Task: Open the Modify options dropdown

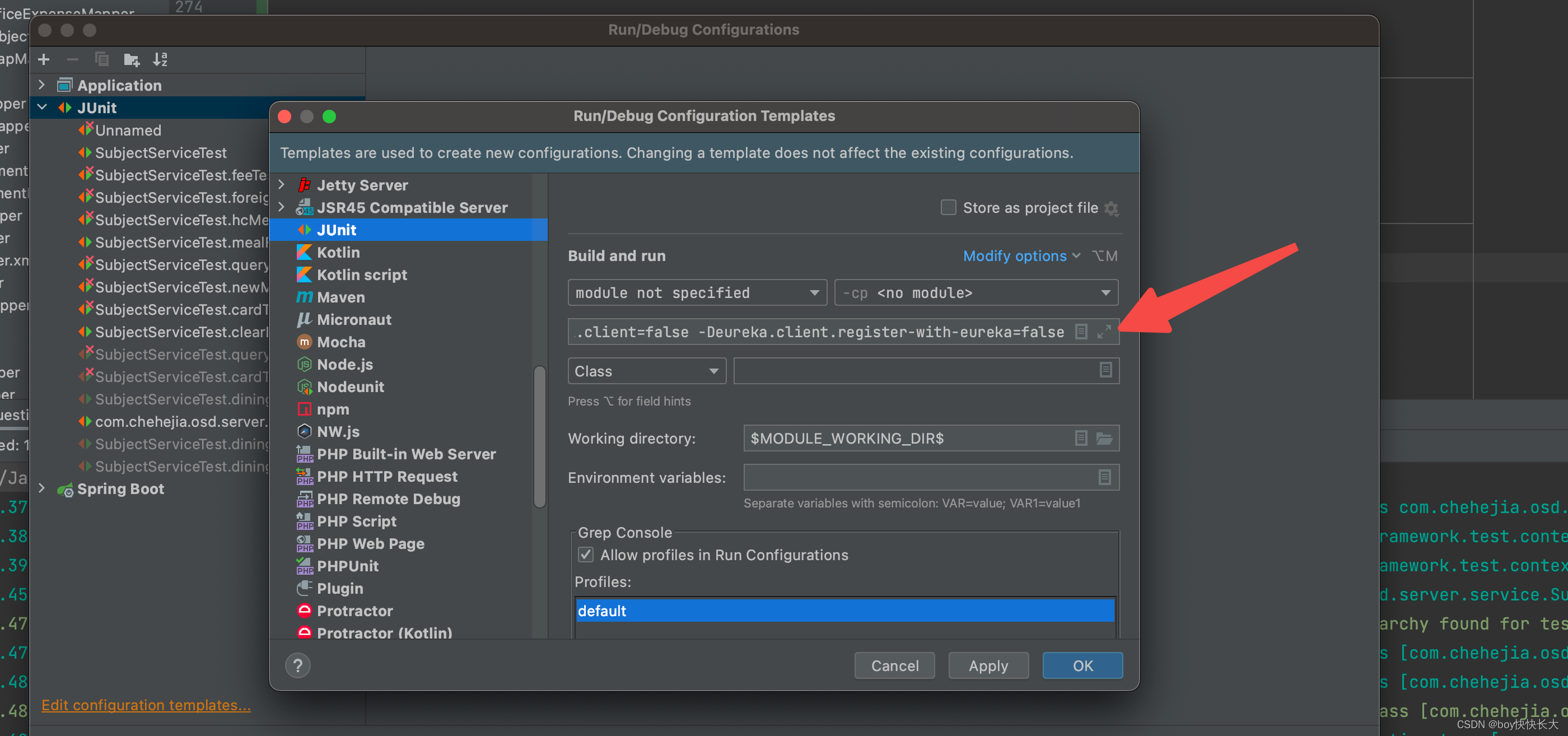Action: click(1021, 257)
